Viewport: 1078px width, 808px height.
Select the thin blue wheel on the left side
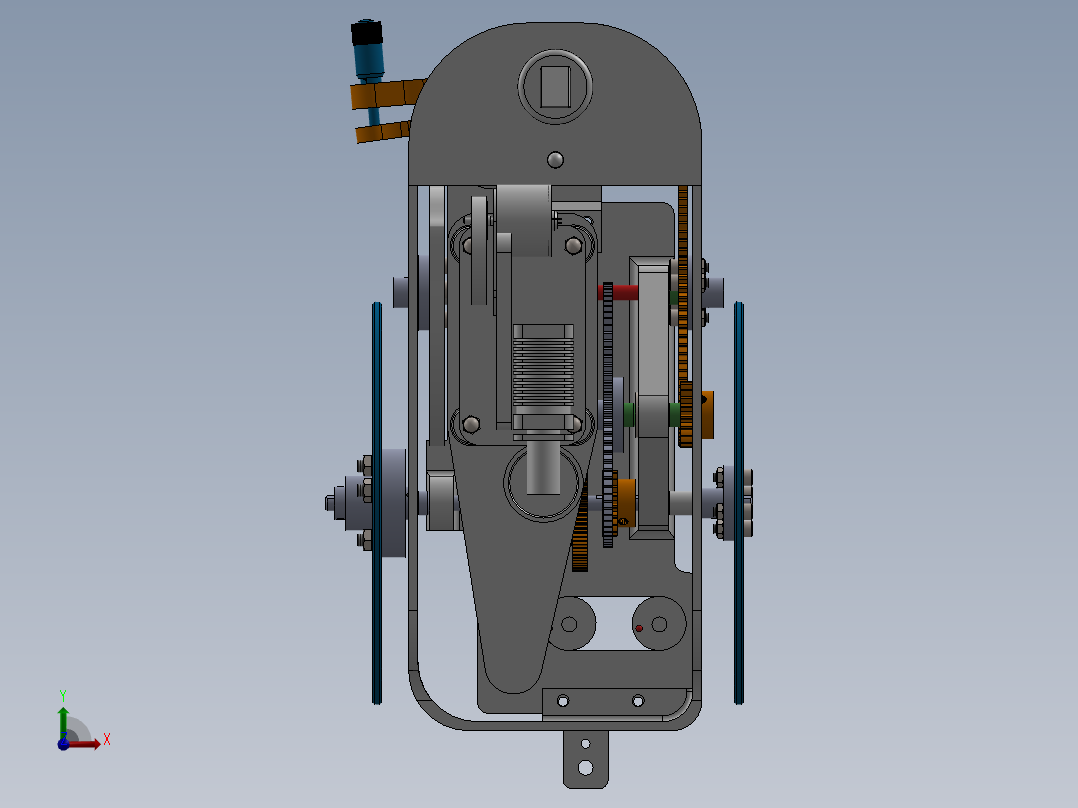click(377, 503)
